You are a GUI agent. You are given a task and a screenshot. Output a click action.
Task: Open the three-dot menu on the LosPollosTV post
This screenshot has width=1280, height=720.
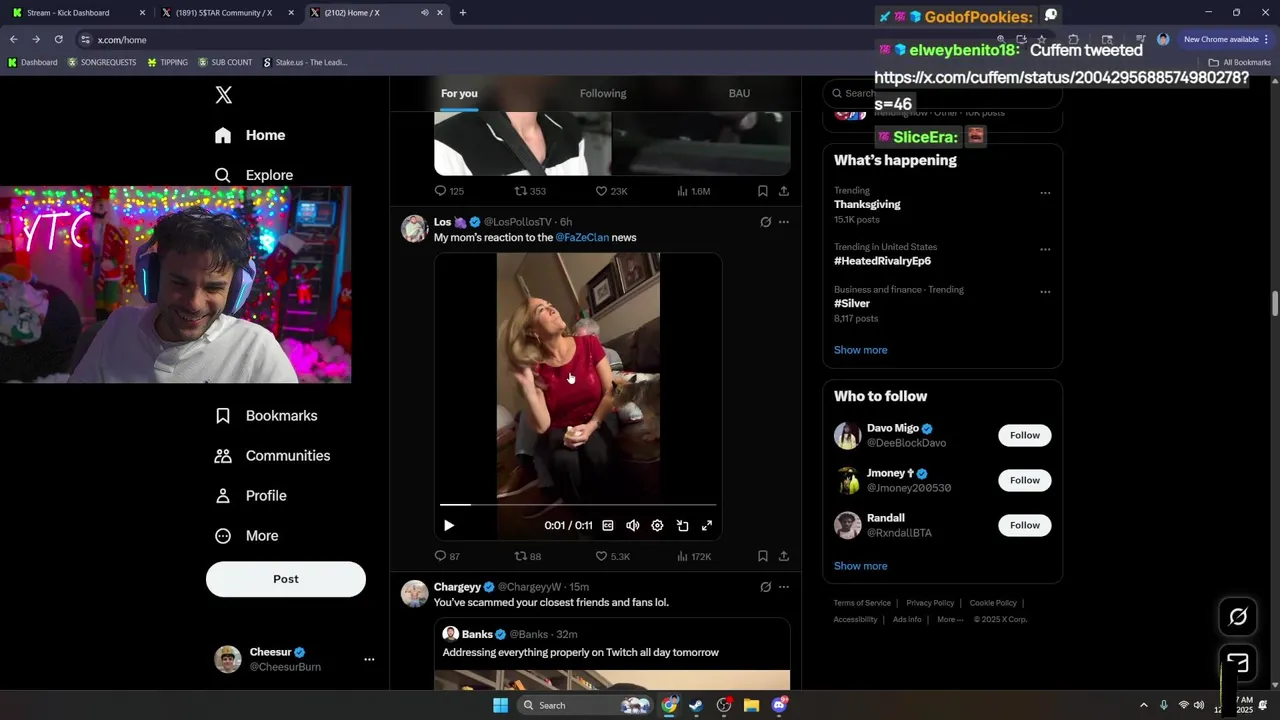tap(784, 222)
